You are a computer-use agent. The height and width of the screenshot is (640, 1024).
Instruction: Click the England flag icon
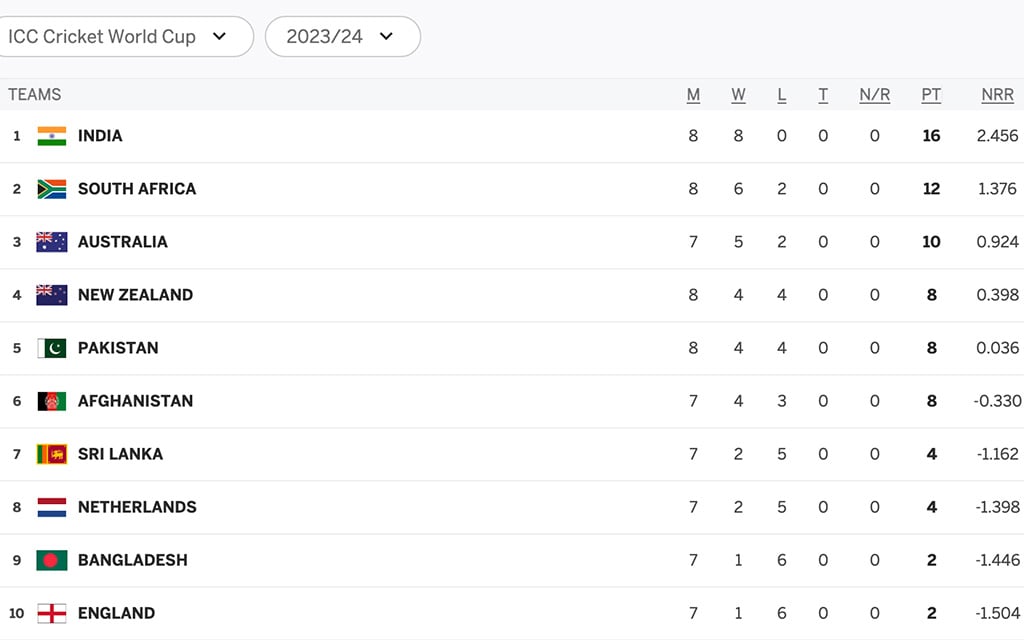52,613
